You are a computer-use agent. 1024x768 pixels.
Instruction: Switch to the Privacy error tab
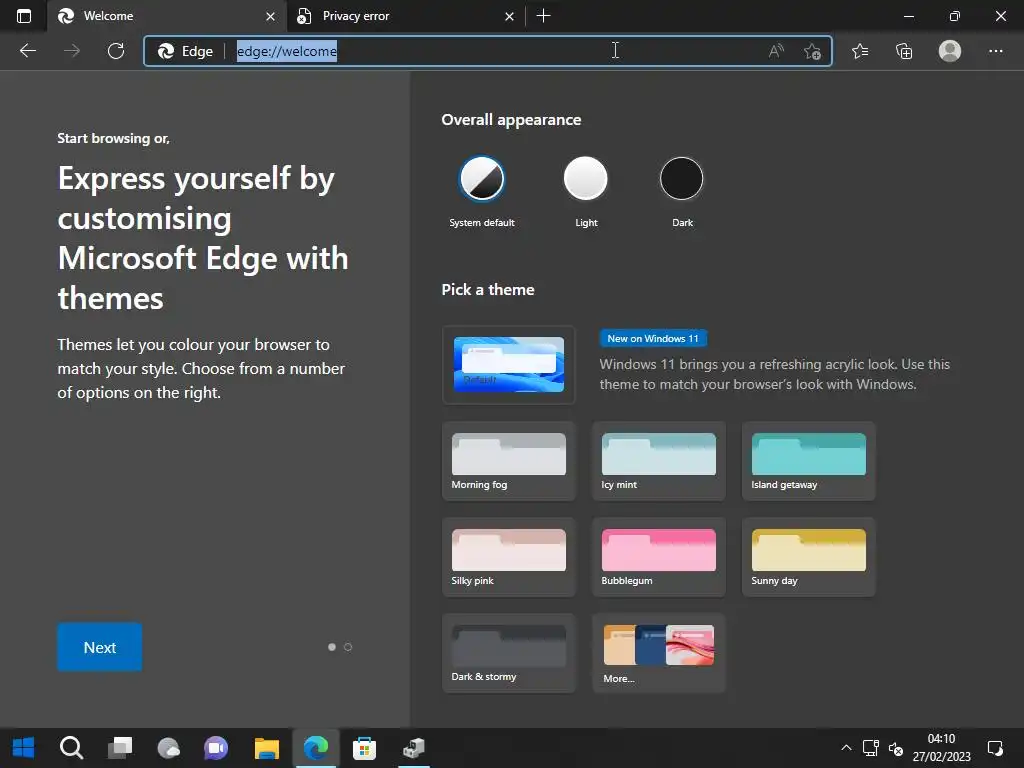[x=406, y=16]
